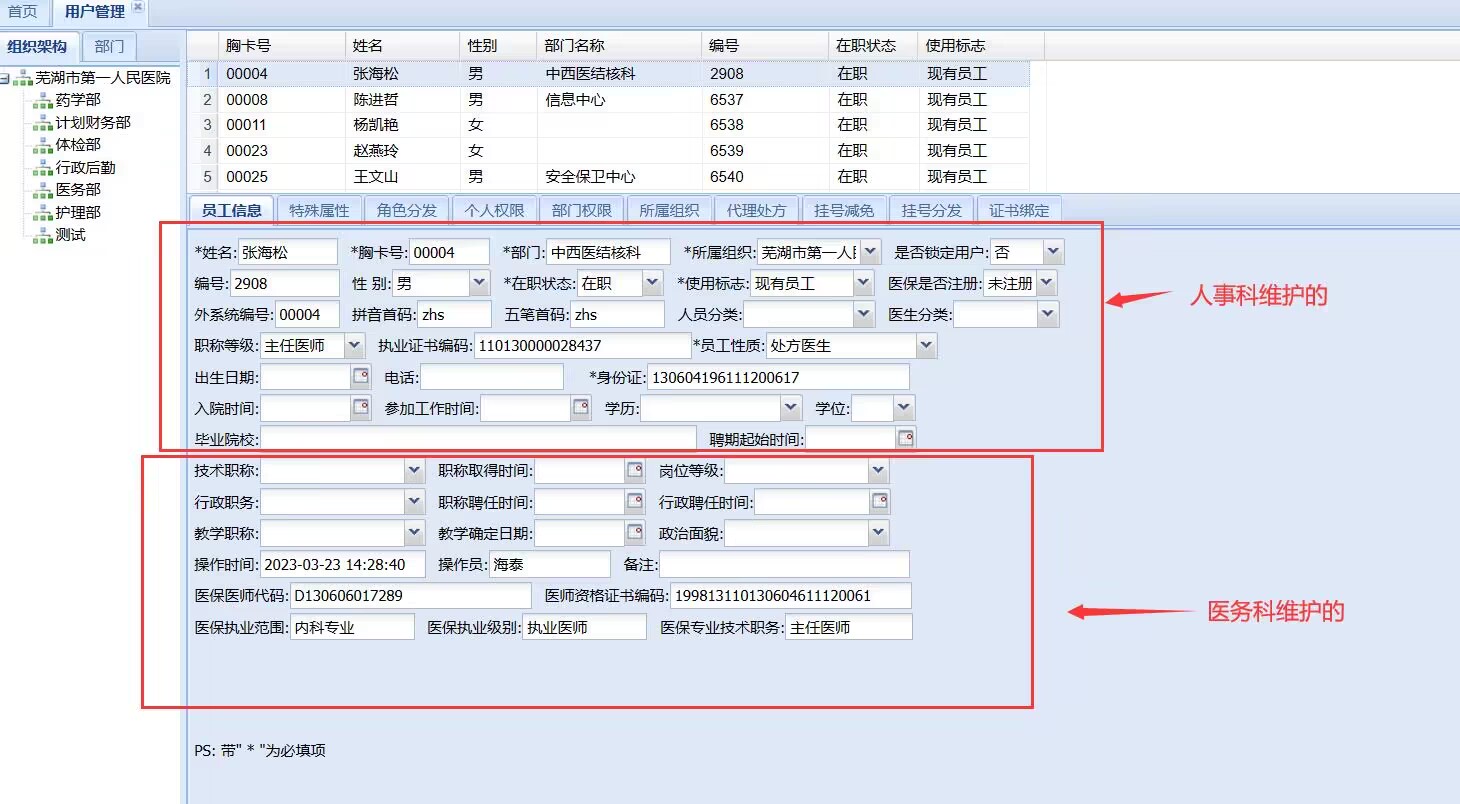Image resolution: width=1460 pixels, height=804 pixels.
Task: Select 测试 in the organization tree
Action: pos(70,234)
